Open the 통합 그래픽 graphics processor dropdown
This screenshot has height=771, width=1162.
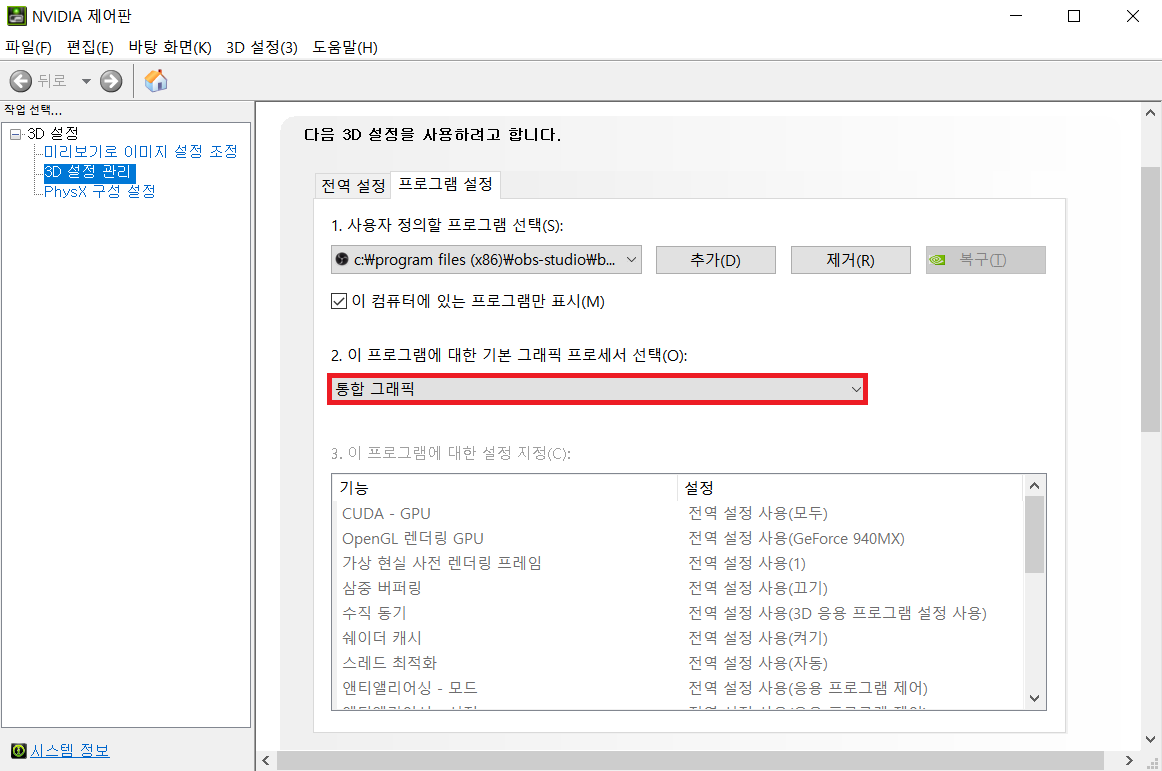click(597, 389)
